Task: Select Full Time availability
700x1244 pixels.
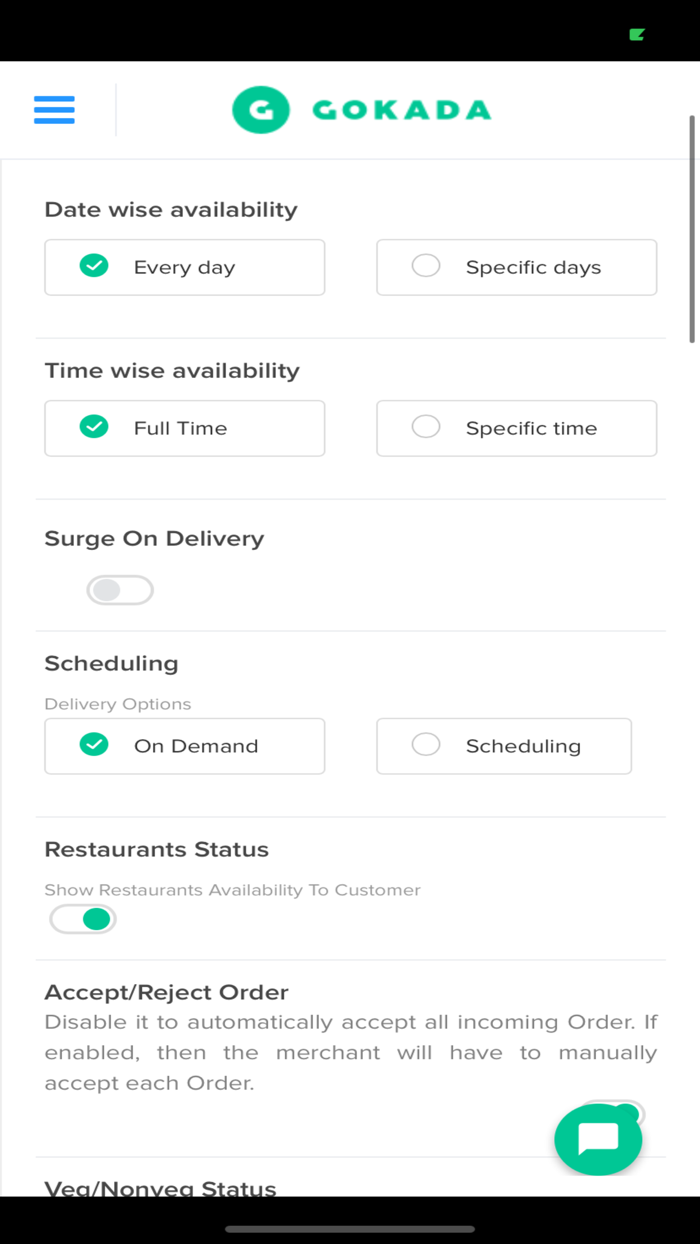Action: pos(185,428)
